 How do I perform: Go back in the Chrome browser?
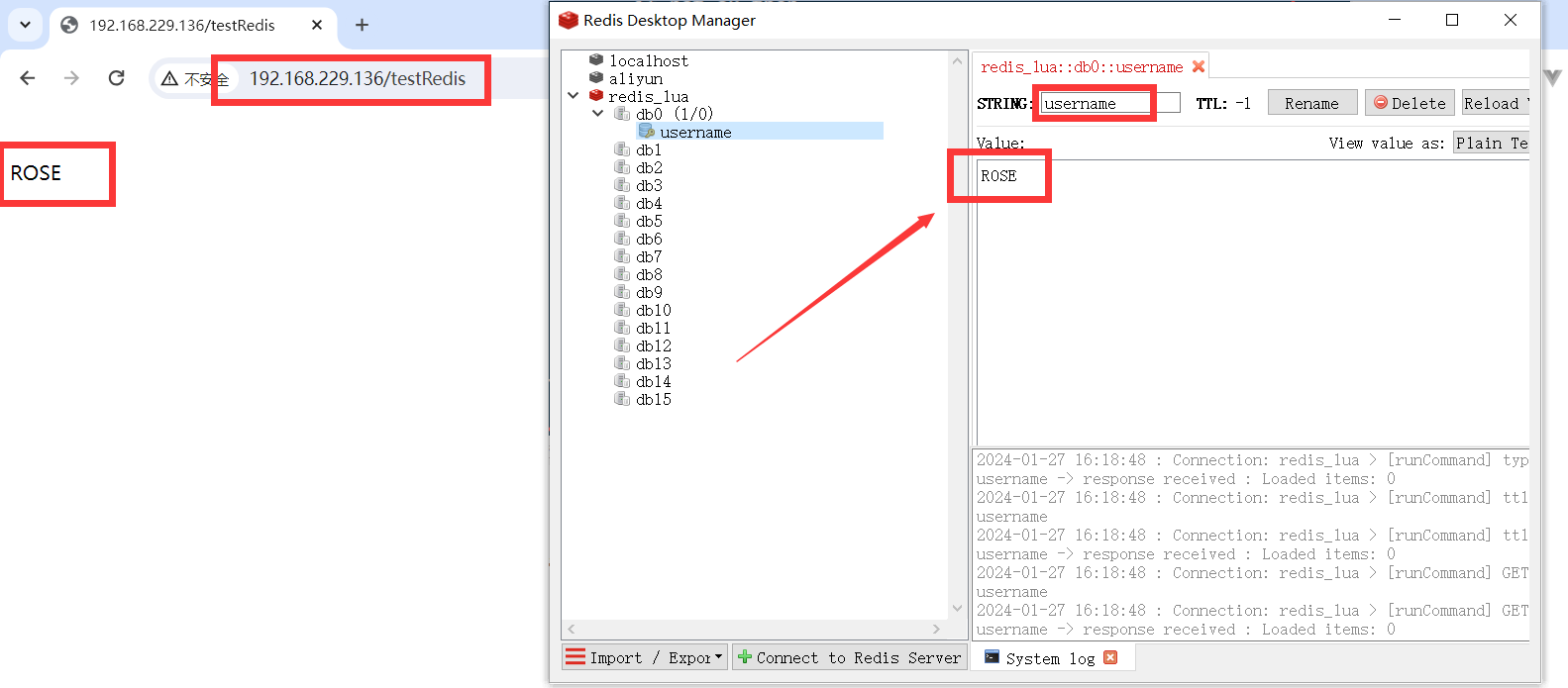tap(28, 78)
